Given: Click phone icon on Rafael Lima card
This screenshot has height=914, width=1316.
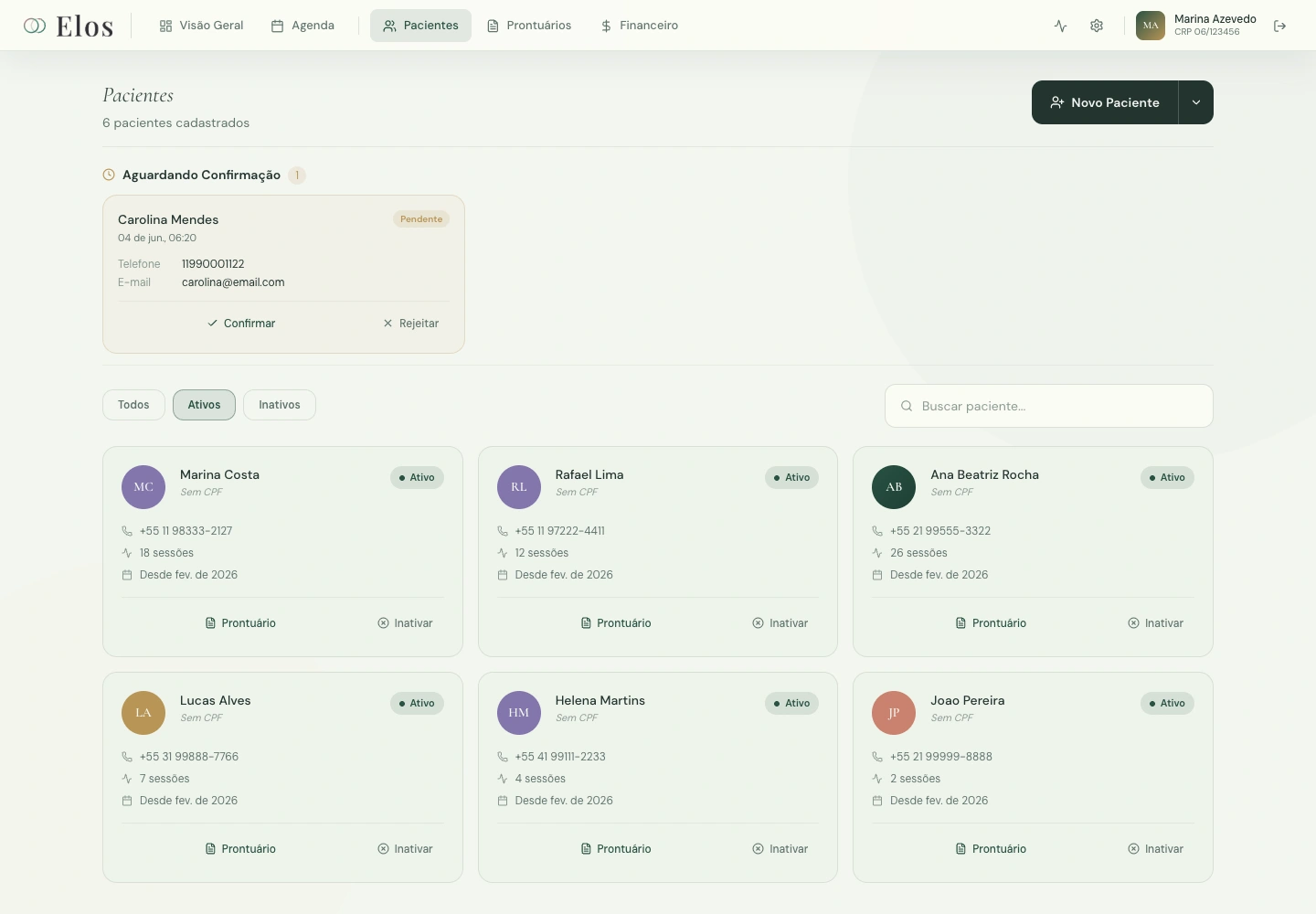Looking at the screenshot, I should (503, 531).
